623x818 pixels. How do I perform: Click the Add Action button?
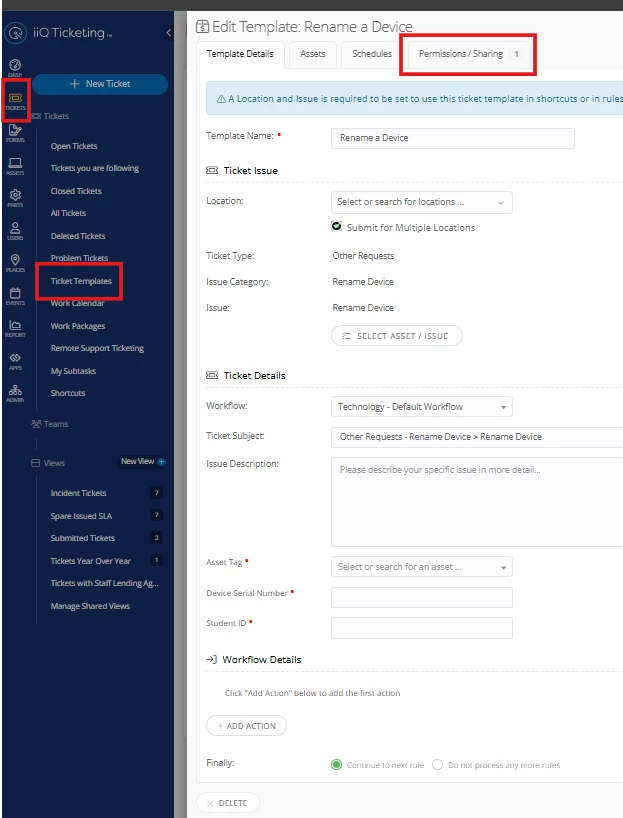point(246,726)
